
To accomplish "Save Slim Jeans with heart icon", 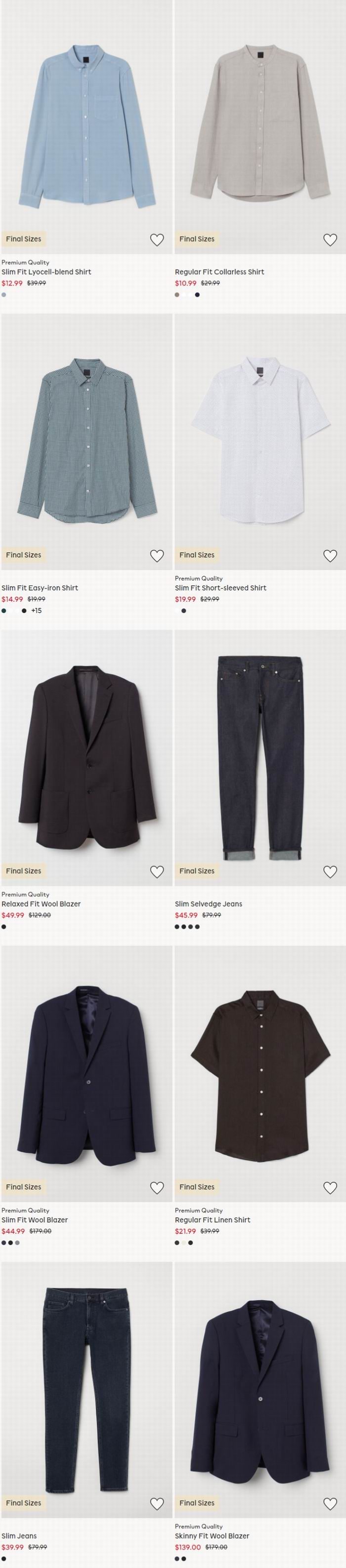I will point(157,1503).
